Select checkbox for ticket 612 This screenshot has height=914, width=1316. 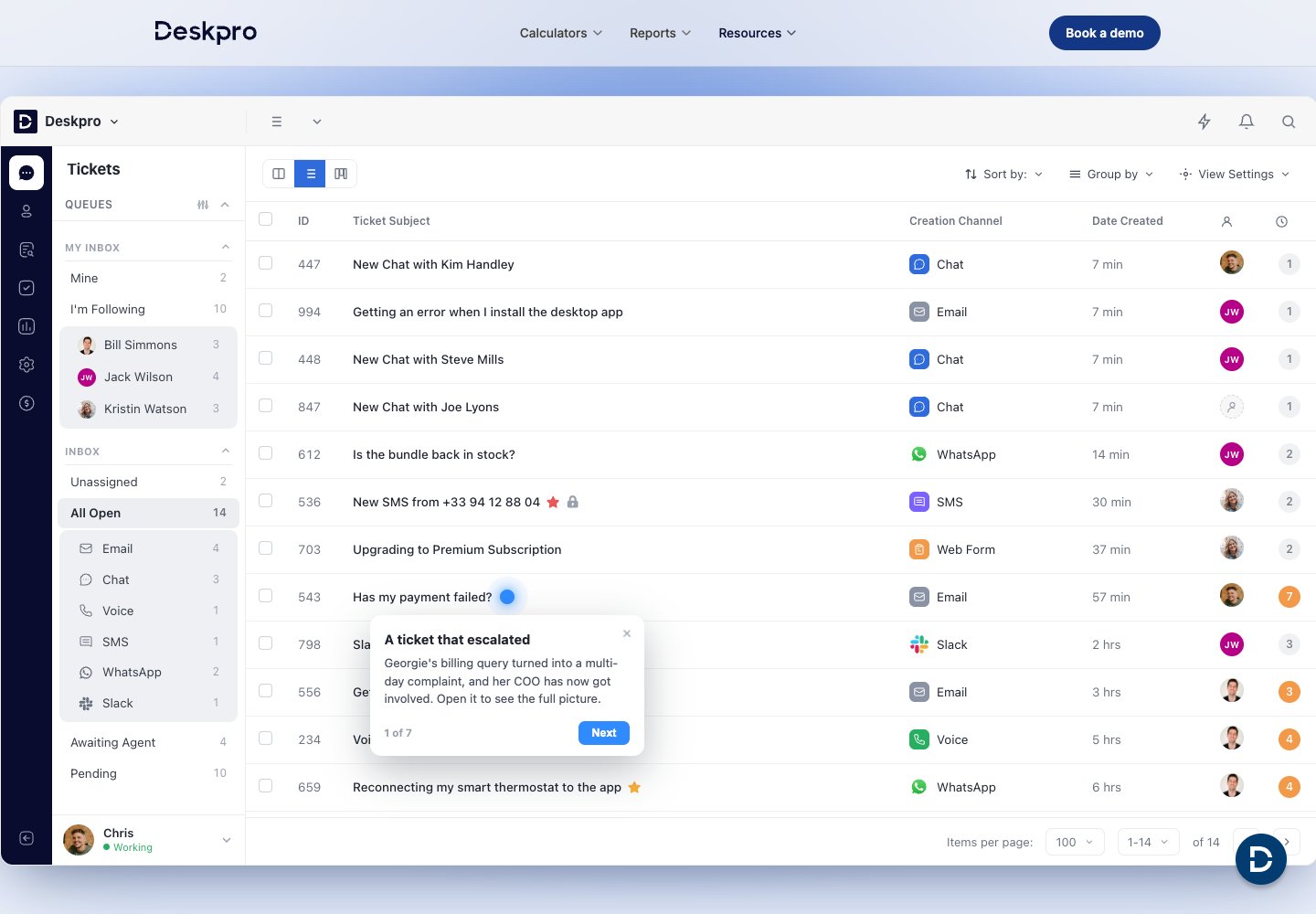[x=266, y=453]
